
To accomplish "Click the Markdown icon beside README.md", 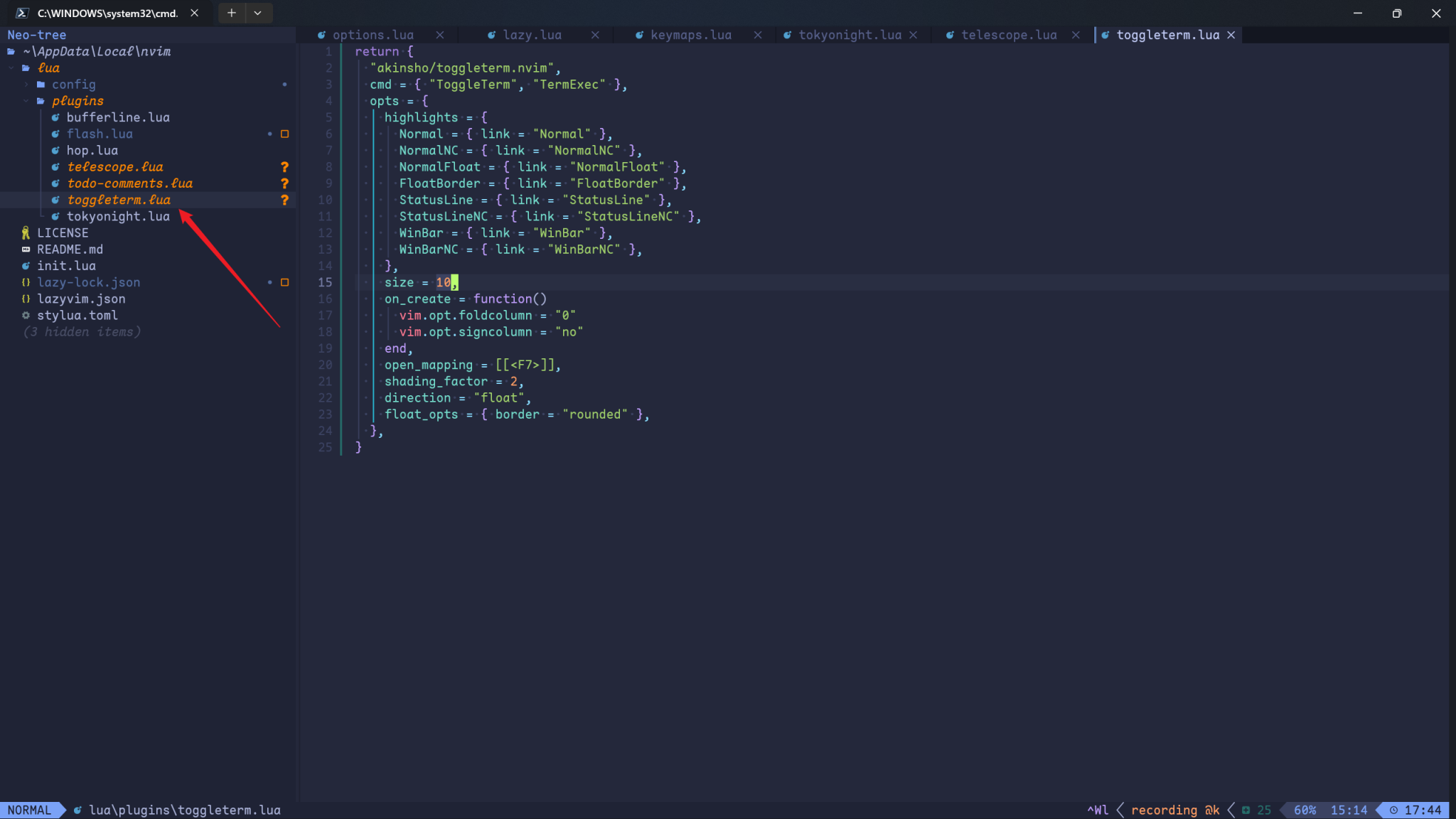I will tap(26, 249).
